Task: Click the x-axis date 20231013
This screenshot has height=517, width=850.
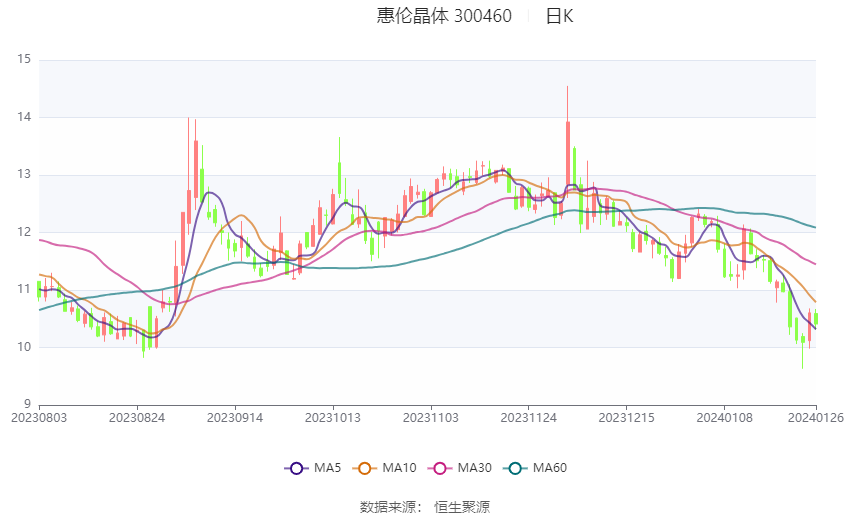Action: point(333,418)
